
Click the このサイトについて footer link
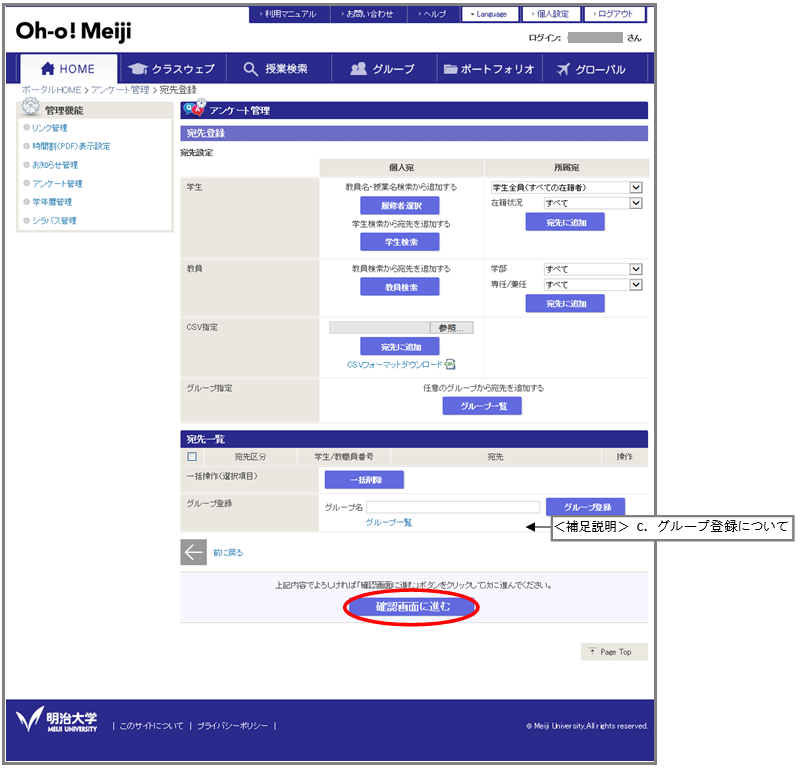point(151,725)
